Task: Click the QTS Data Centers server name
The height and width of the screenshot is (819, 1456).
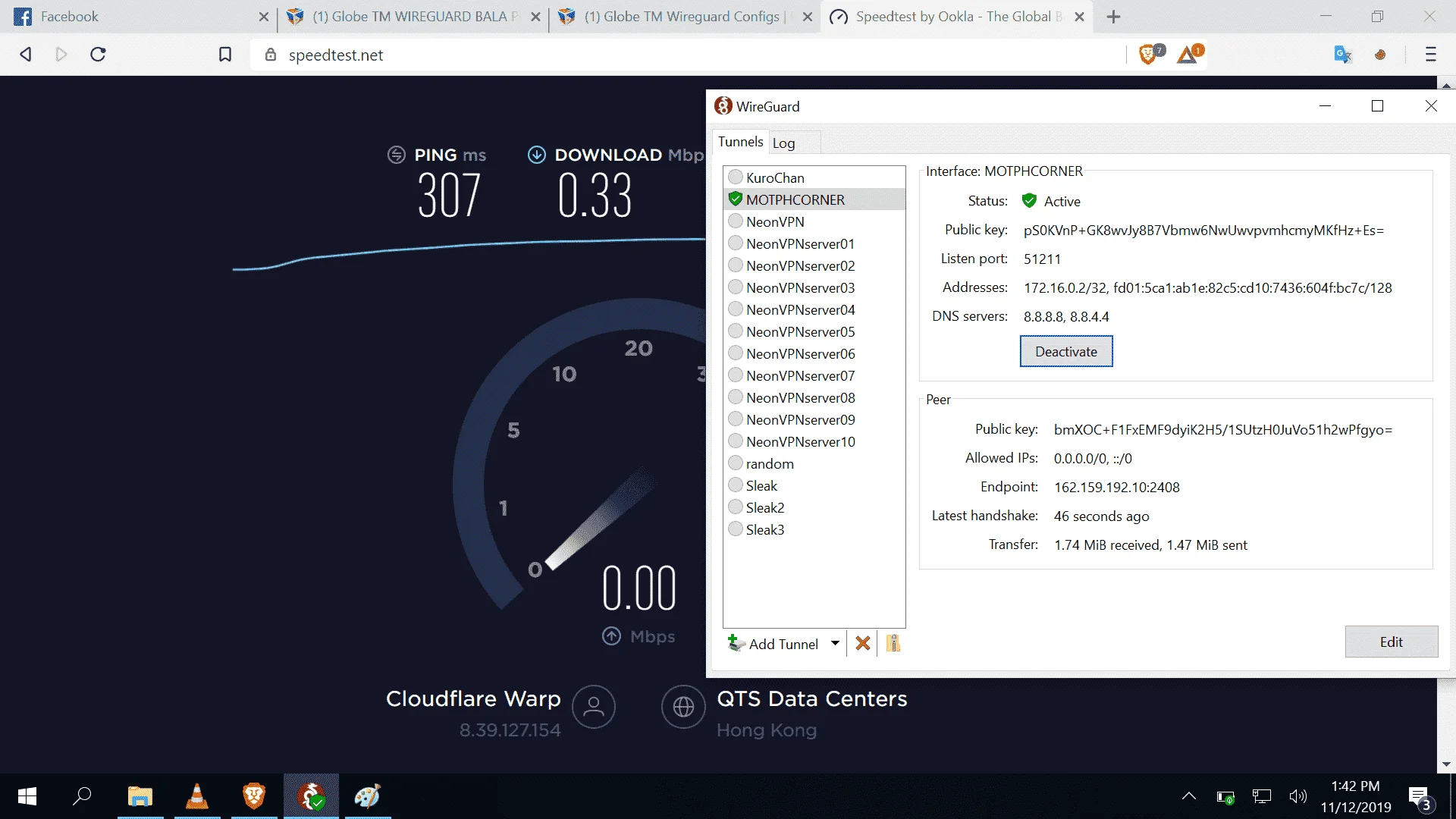Action: pyautogui.click(x=812, y=698)
